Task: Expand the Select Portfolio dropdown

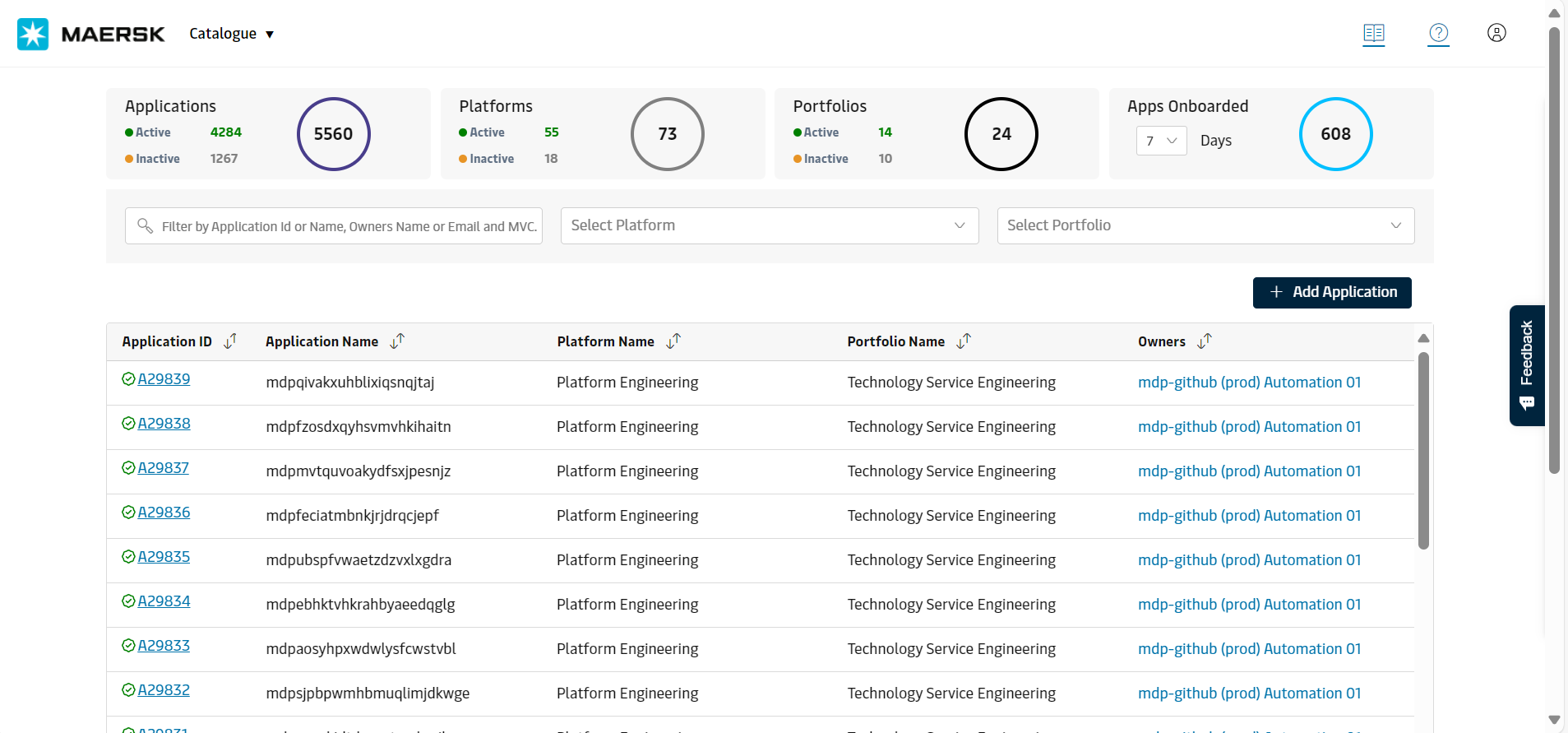Action: pos(1205,225)
